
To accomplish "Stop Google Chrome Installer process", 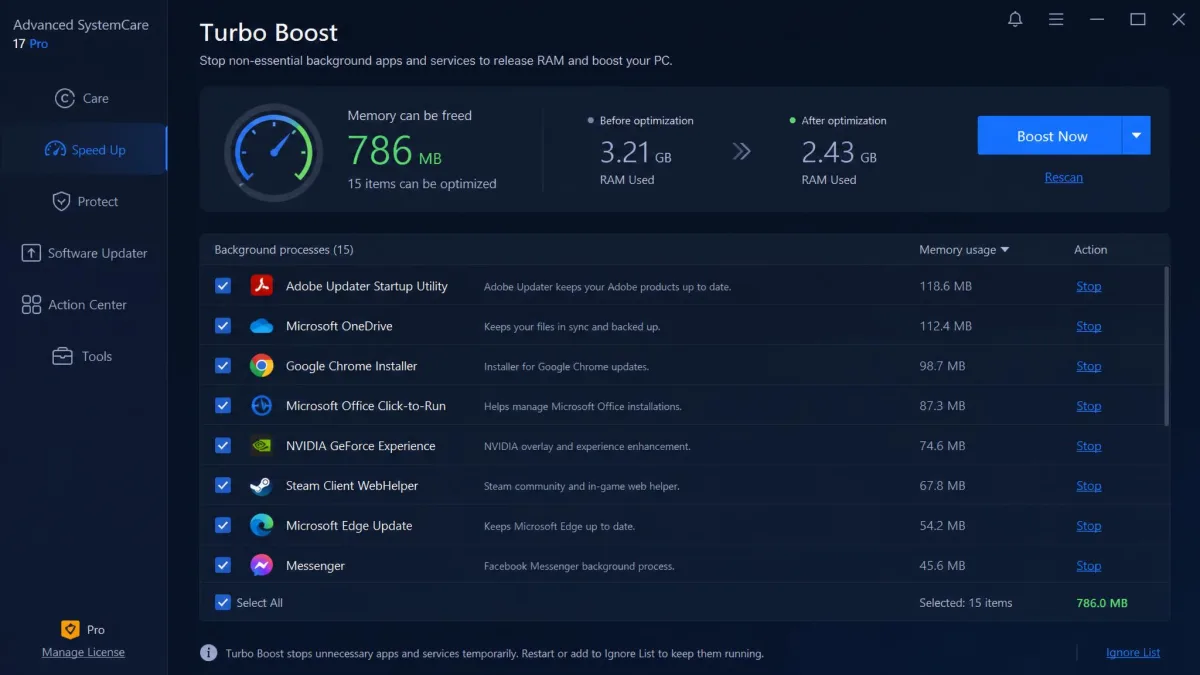I will (x=1089, y=366).
